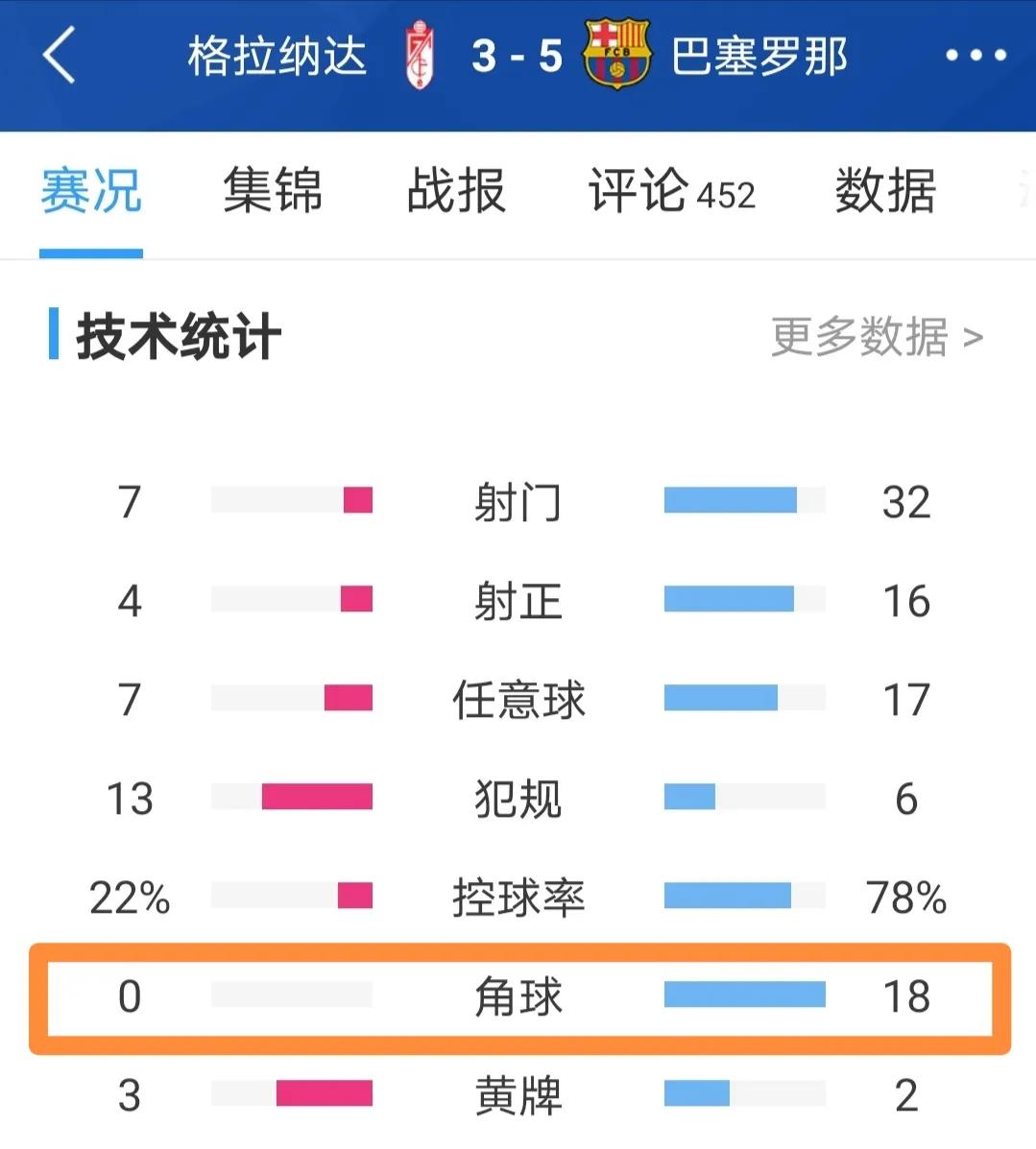The height and width of the screenshot is (1149, 1036).
Task: Click the back arrow icon
Action: (60, 56)
